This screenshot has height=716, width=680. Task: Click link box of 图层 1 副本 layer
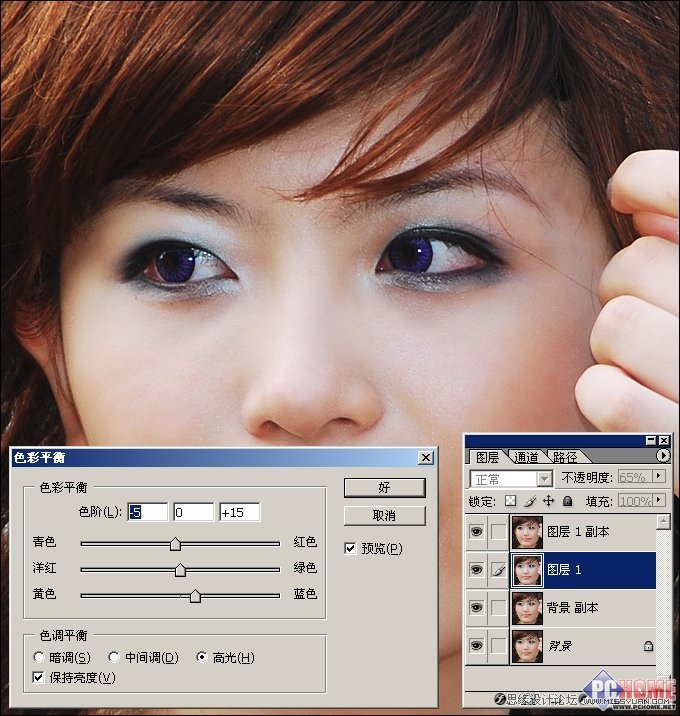pyautogui.click(x=498, y=532)
